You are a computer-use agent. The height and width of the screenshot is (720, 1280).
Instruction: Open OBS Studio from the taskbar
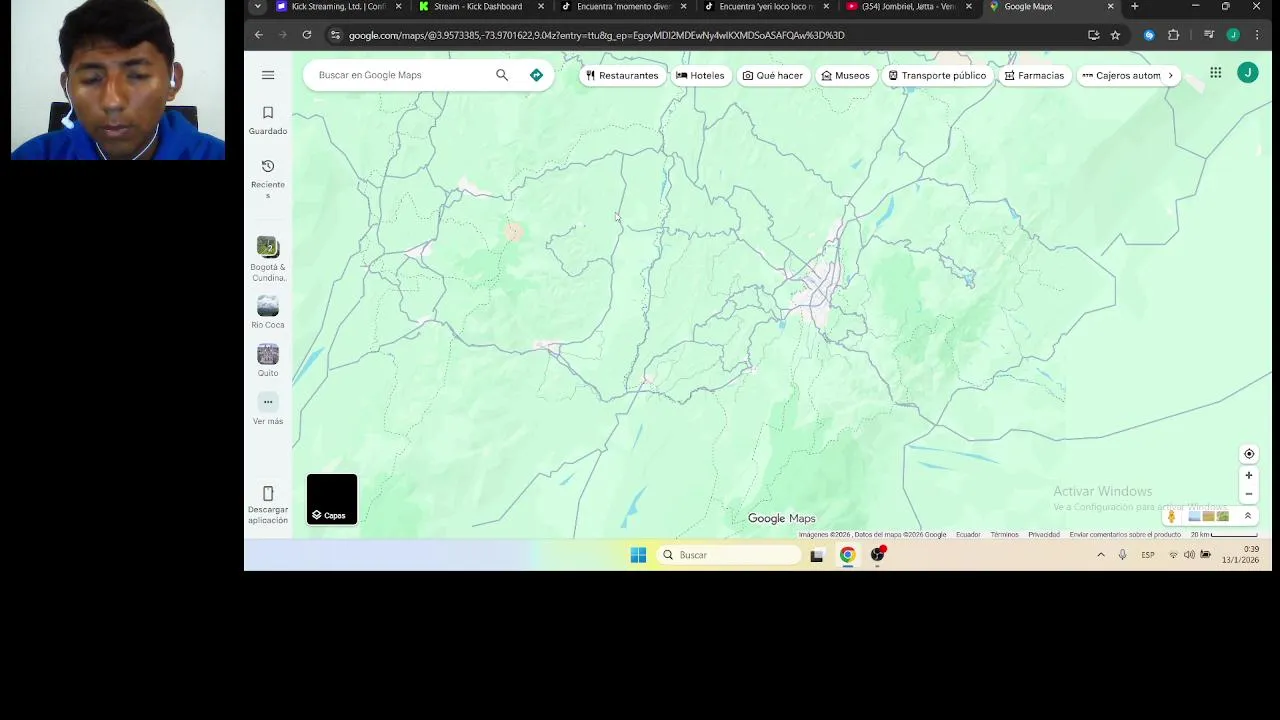[878, 555]
